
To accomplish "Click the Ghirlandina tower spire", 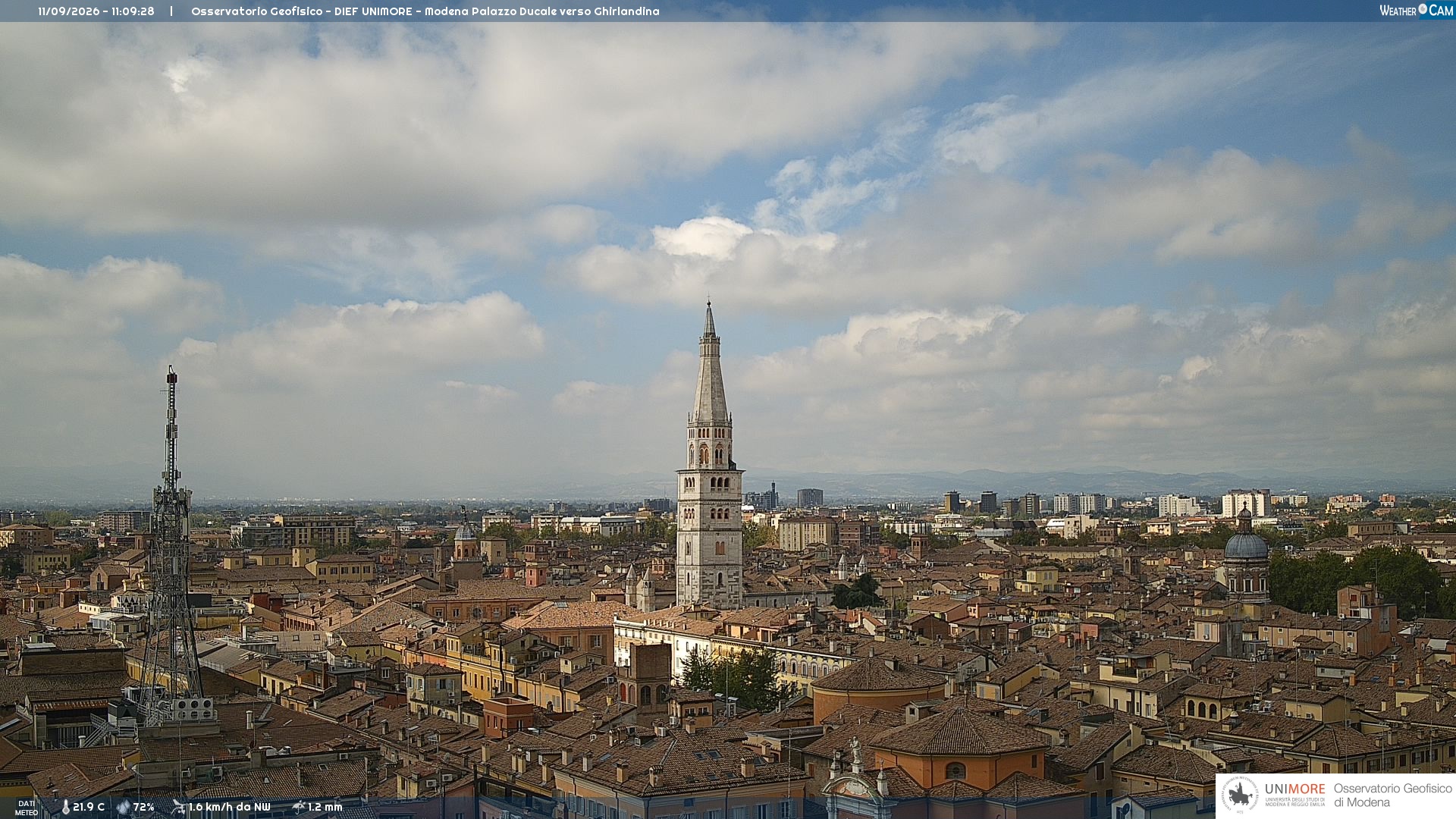I will [710, 364].
